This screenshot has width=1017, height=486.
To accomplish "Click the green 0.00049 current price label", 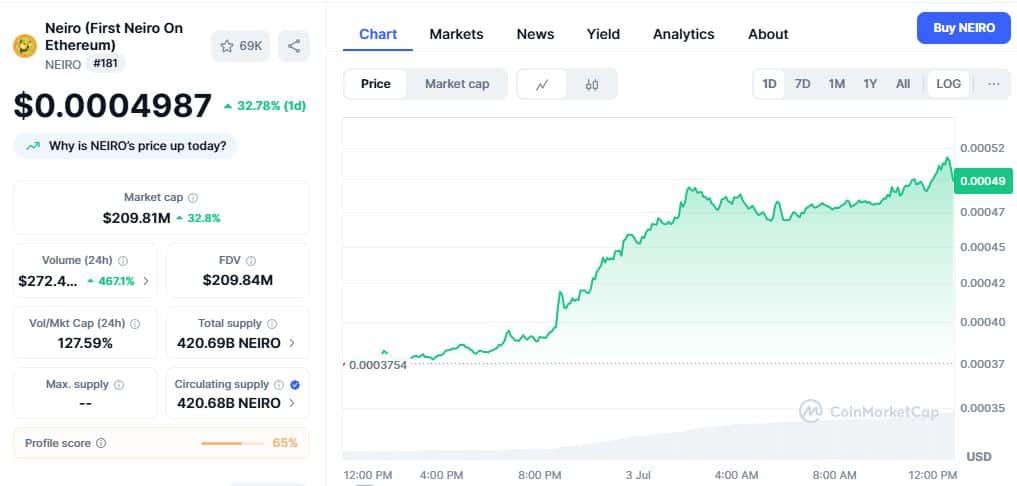I will [x=982, y=181].
